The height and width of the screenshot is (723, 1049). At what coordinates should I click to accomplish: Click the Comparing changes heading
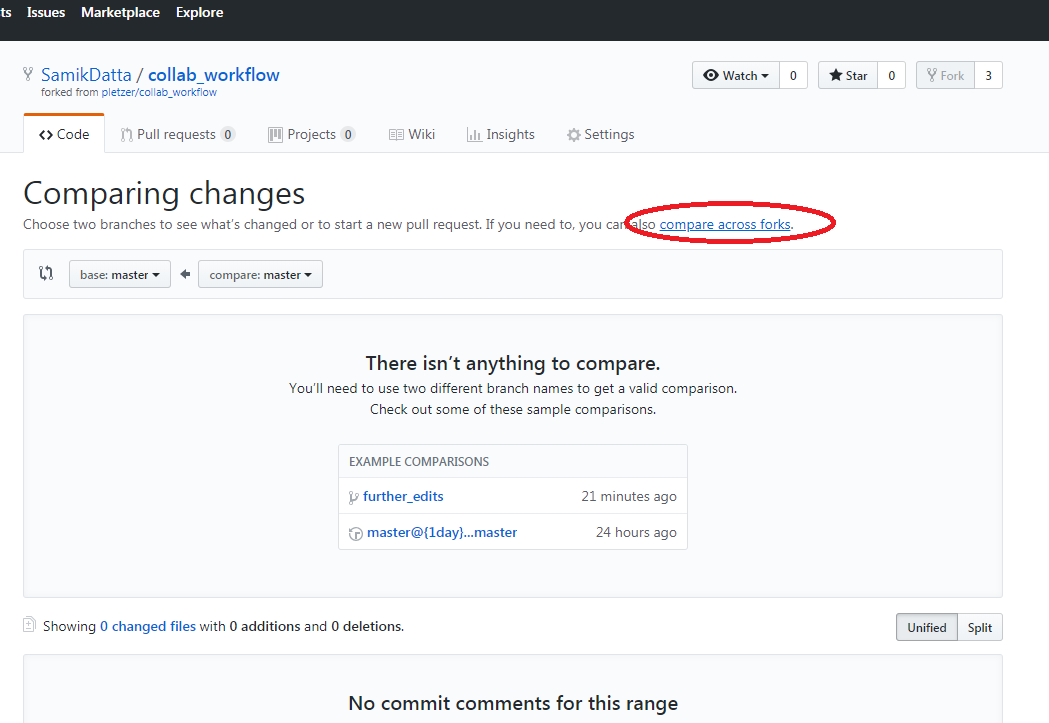pos(164,194)
